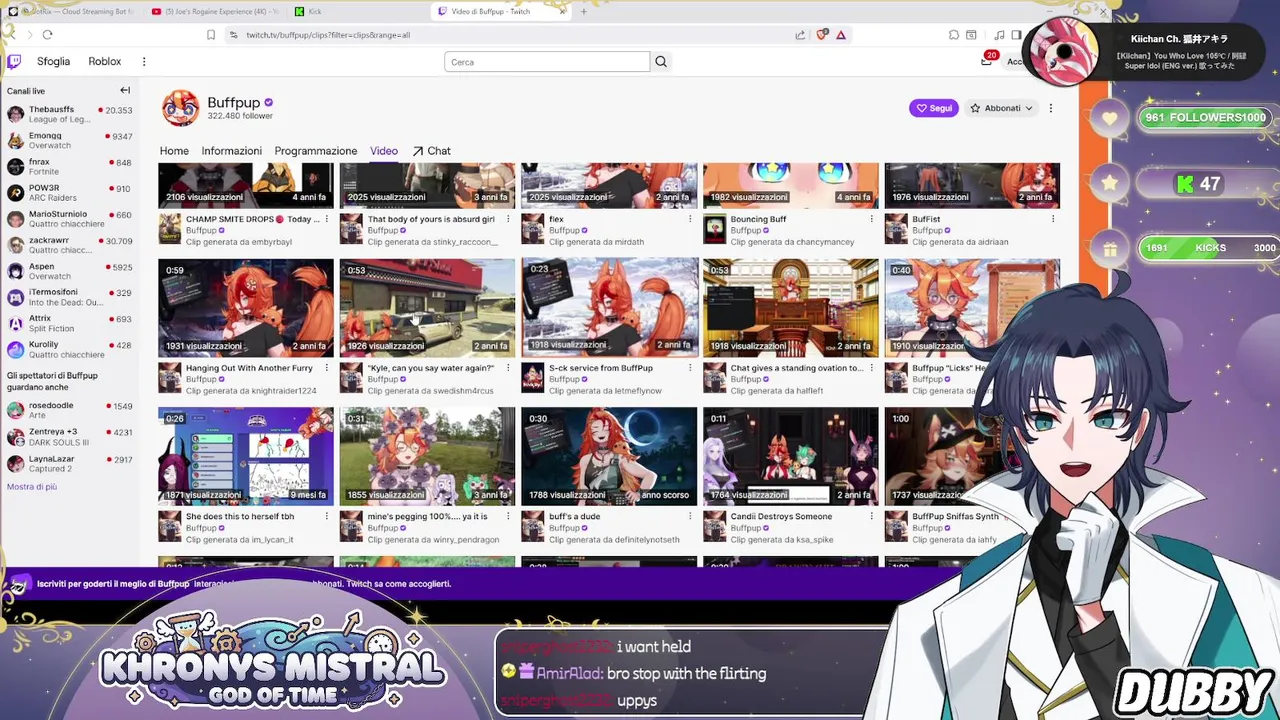Image resolution: width=1280 pixels, height=720 pixels.
Task: Play the 'Kyle, can you say water again?' thumbnail
Action: (x=427, y=308)
